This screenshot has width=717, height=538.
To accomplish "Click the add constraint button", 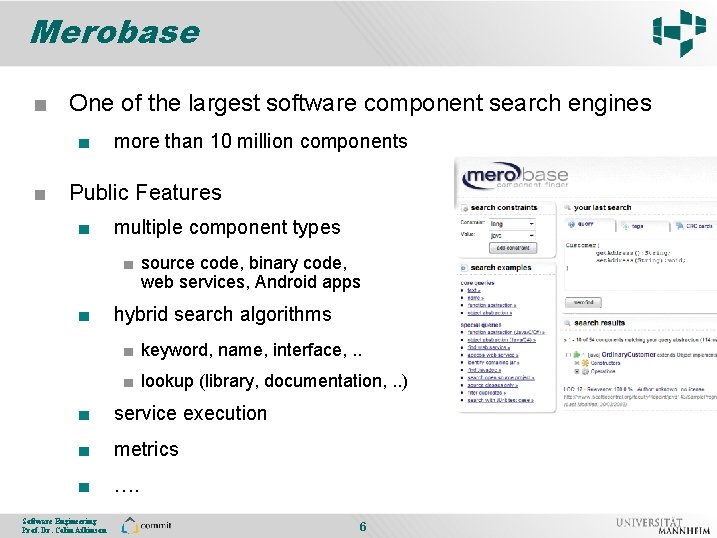I will click(x=513, y=248).
